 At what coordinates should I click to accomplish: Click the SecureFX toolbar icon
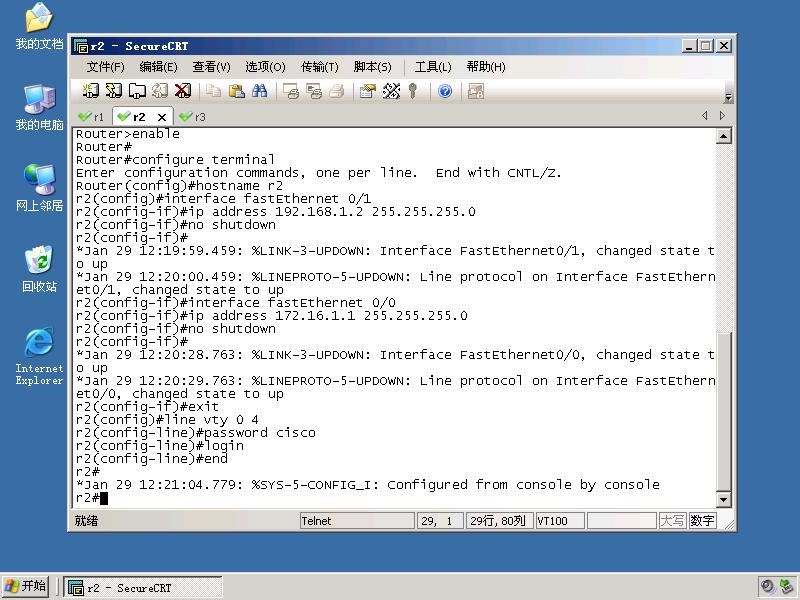(x=476, y=91)
